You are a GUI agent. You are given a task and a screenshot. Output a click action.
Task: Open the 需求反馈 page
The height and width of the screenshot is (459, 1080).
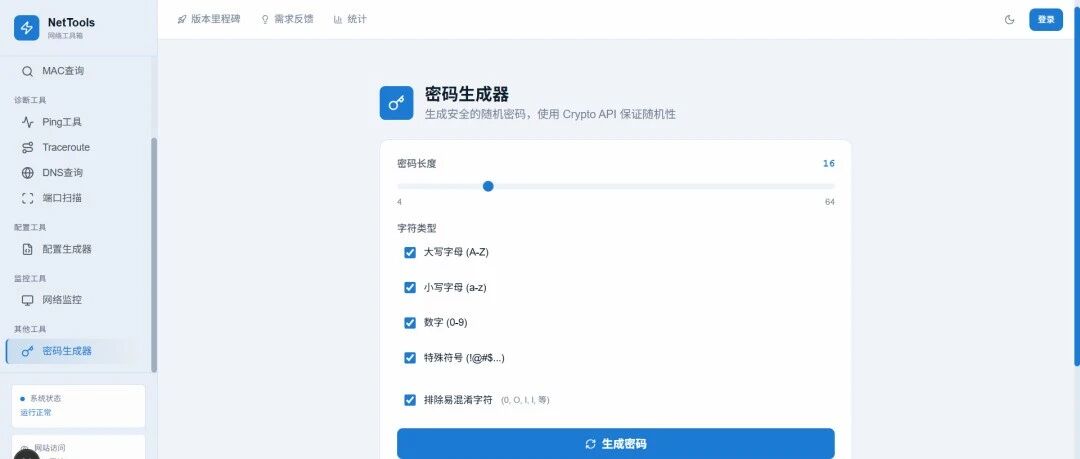287,19
